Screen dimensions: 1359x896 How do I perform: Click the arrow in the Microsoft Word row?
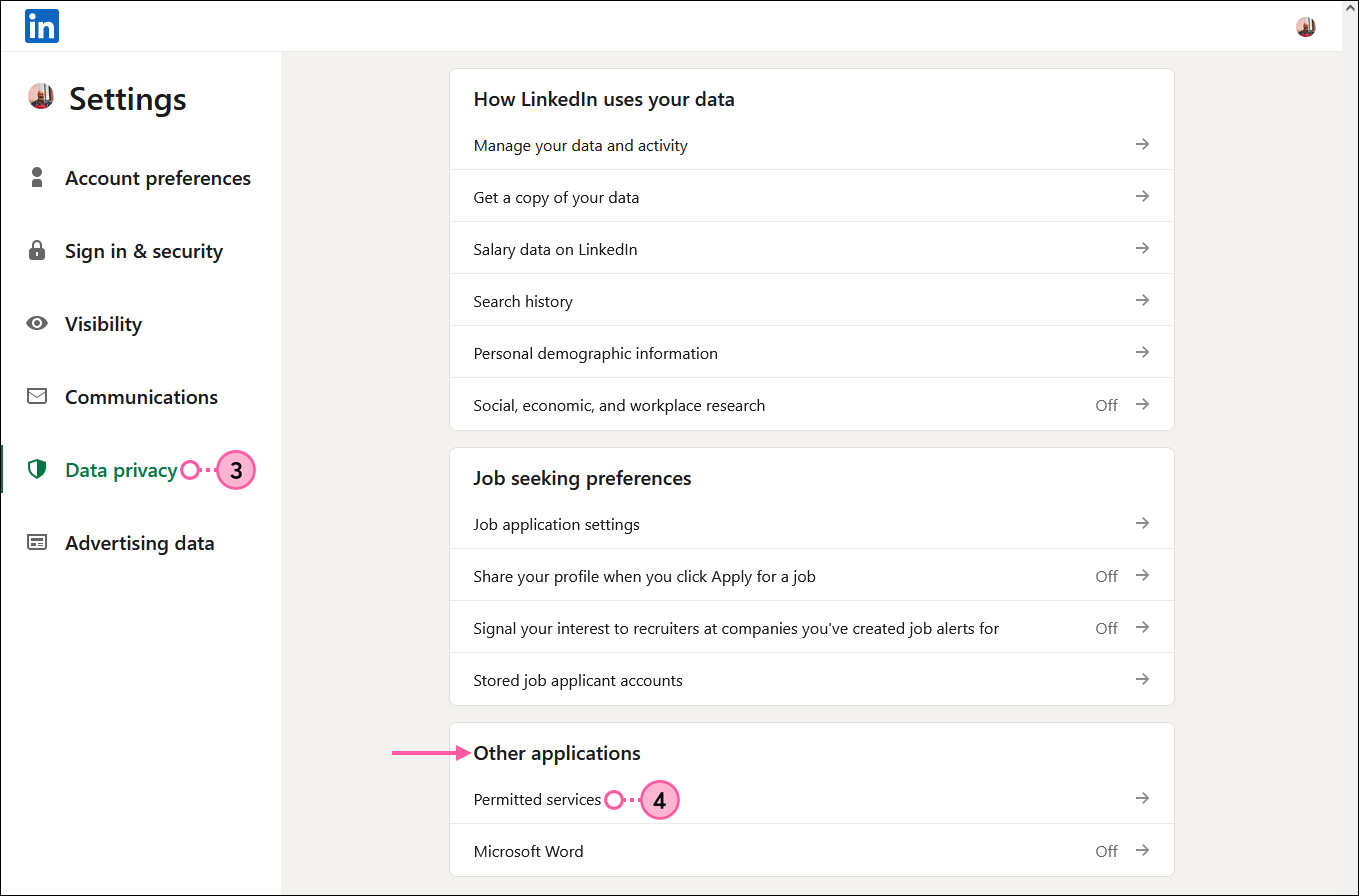pos(1142,850)
